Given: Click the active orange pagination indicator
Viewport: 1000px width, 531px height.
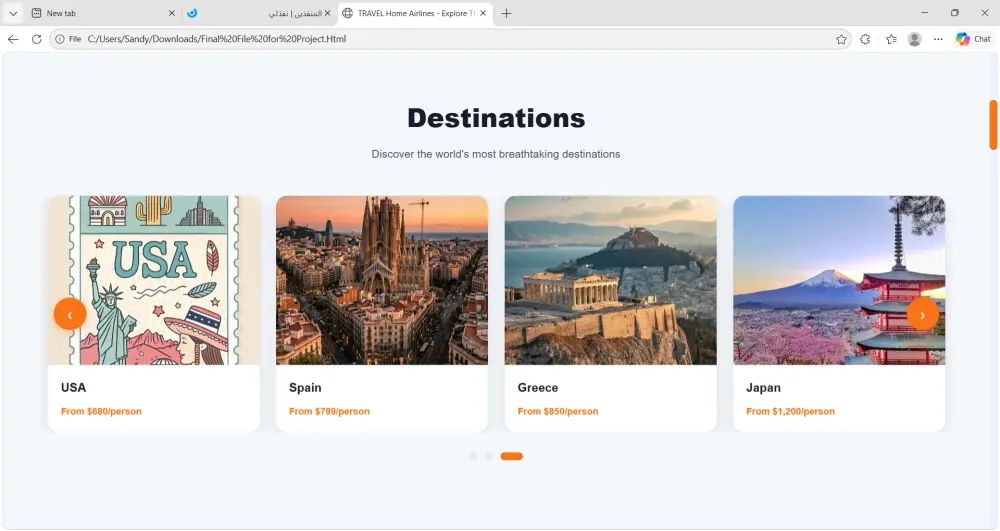Looking at the screenshot, I should [511, 456].
